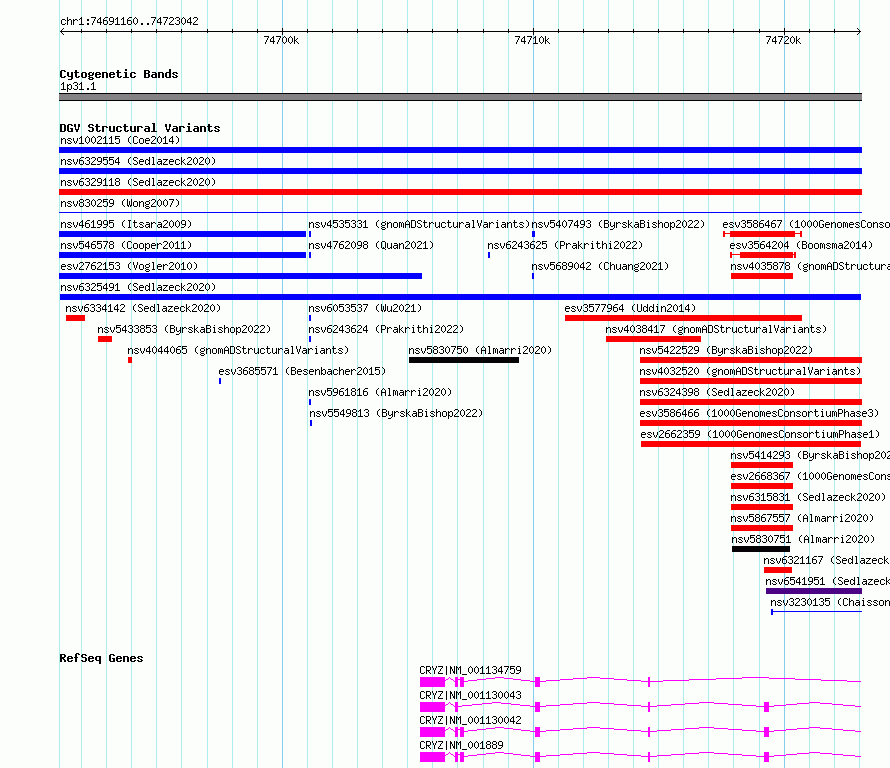Click DGV Structural Variants track title
The image size is (890, 768).
click(x=140, y=128)
